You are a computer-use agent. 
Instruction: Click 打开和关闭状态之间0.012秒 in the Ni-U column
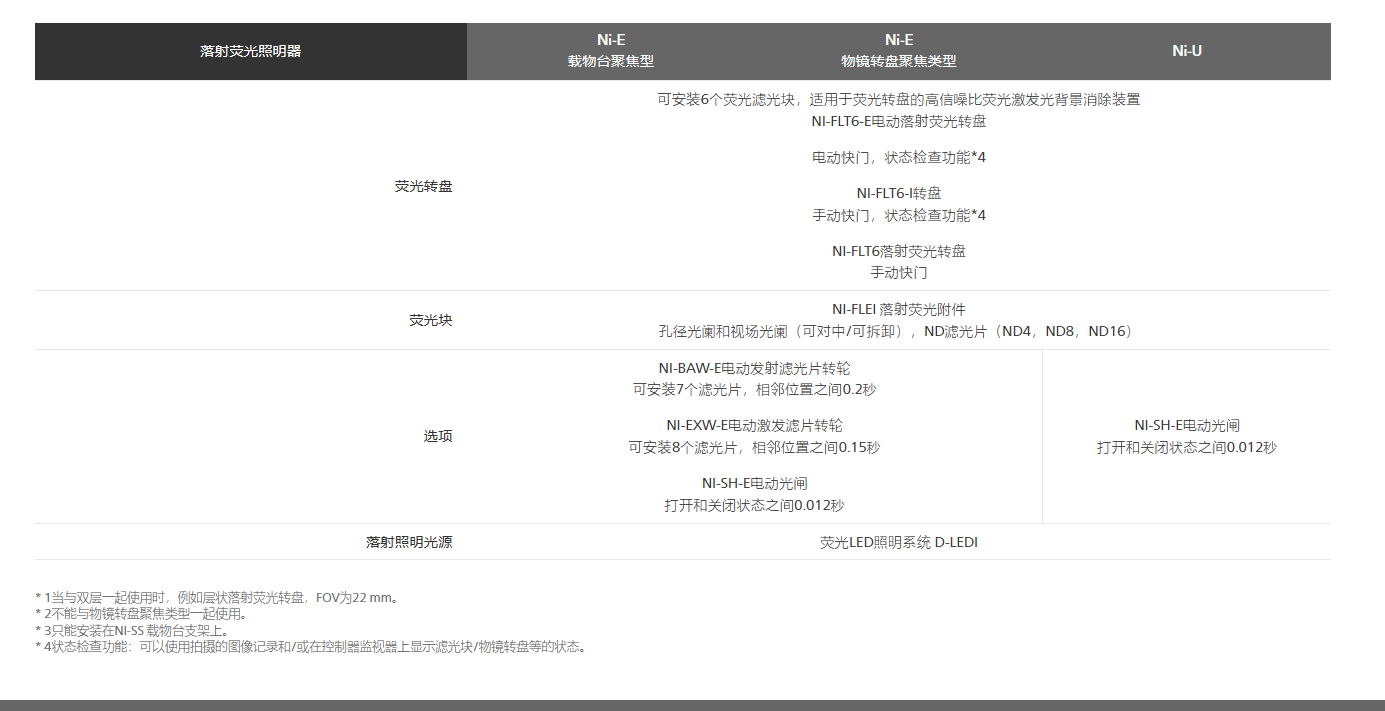1187,447
